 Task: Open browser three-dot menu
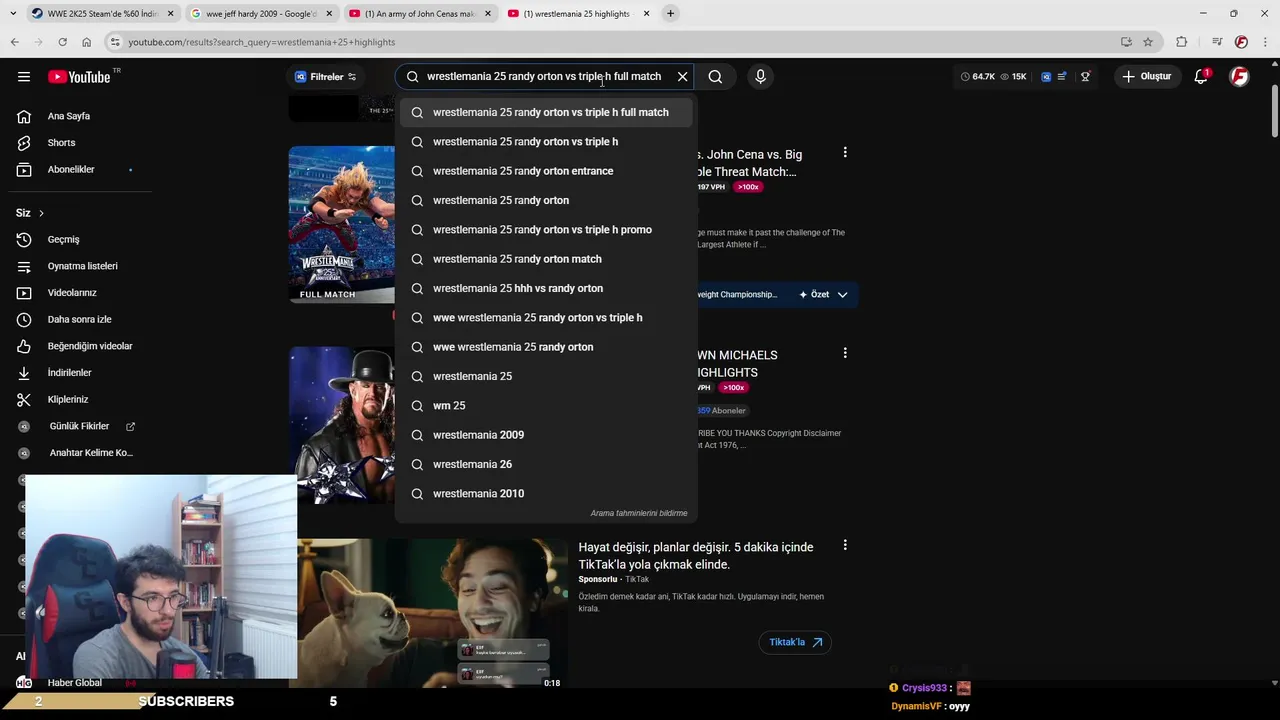(1265, 42)
